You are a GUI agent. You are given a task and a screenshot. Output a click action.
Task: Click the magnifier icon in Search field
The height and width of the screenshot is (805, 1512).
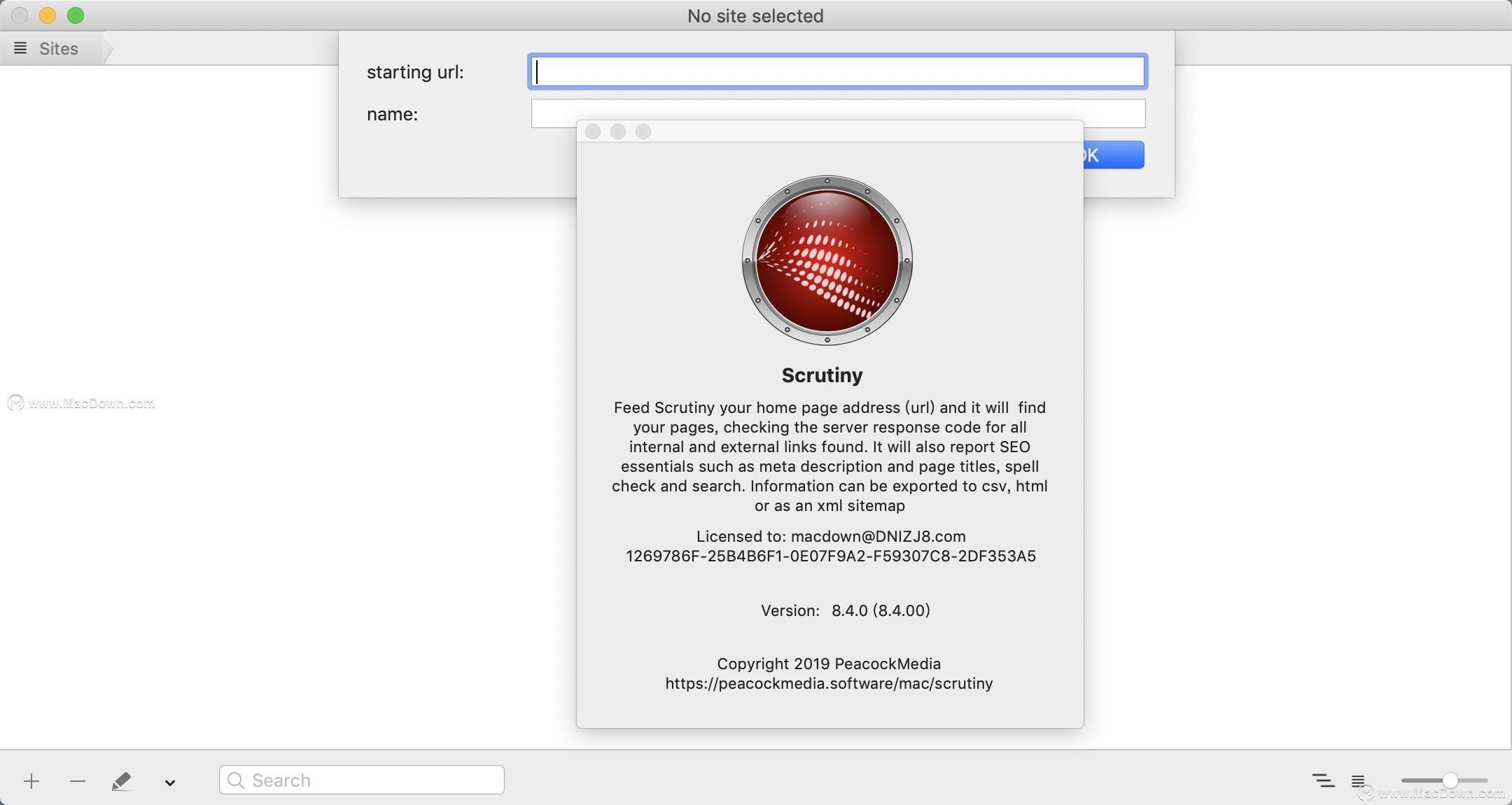236,780
